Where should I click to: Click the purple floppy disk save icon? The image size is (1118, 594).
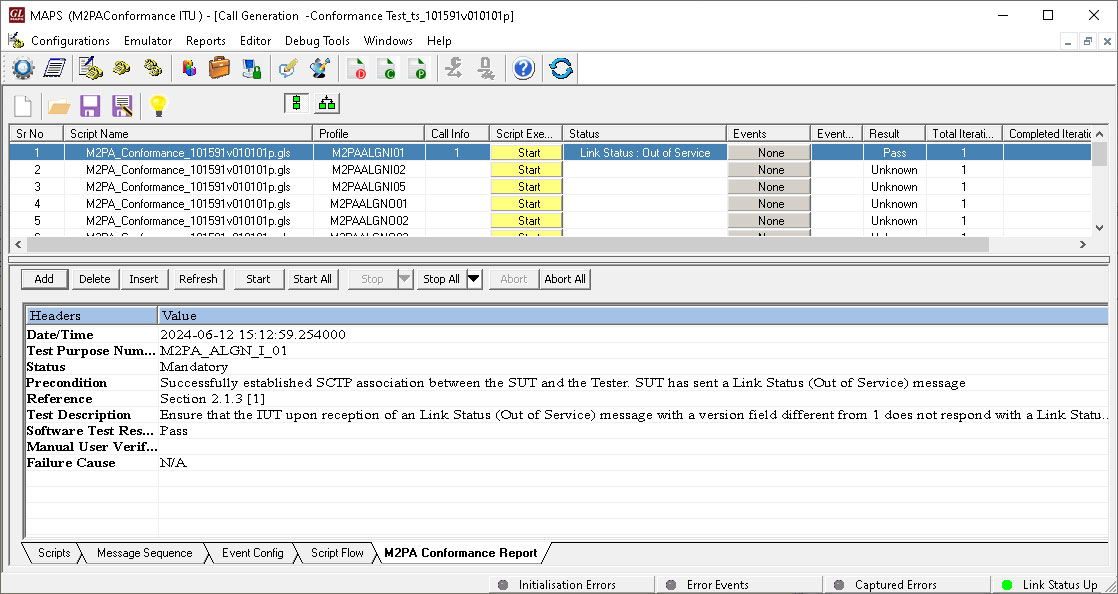coord(90,106)
